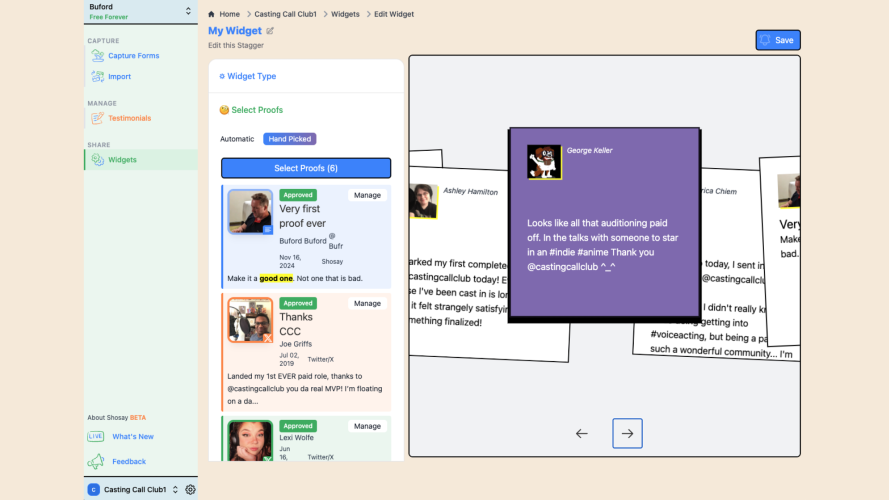Click Approved badge on Lexi Wolfe proof

coord(298,426)
